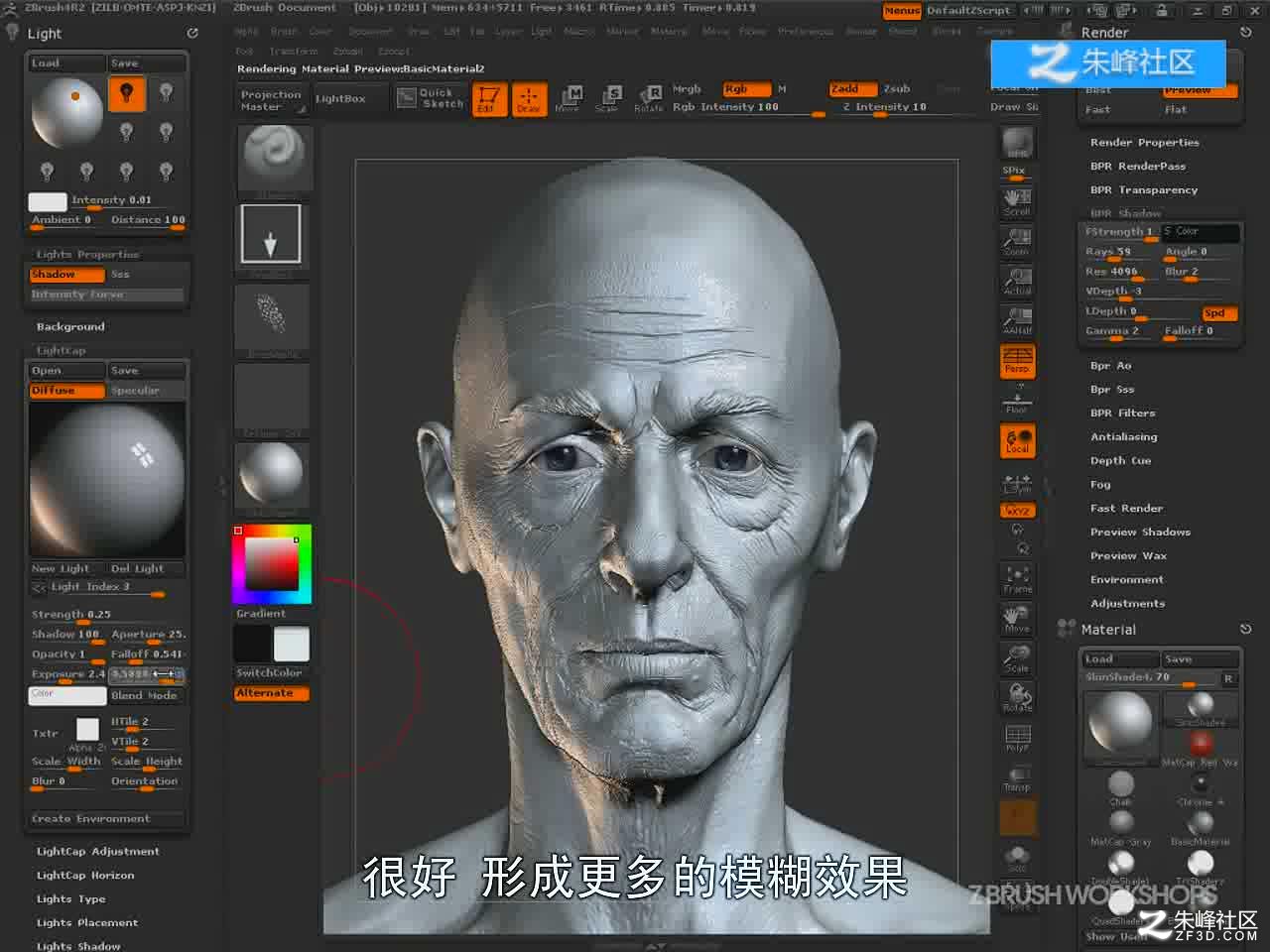Viewport: 1270px width, 952px height.
Task: Toggle Sss in Lights Properties
Action: 146,274
